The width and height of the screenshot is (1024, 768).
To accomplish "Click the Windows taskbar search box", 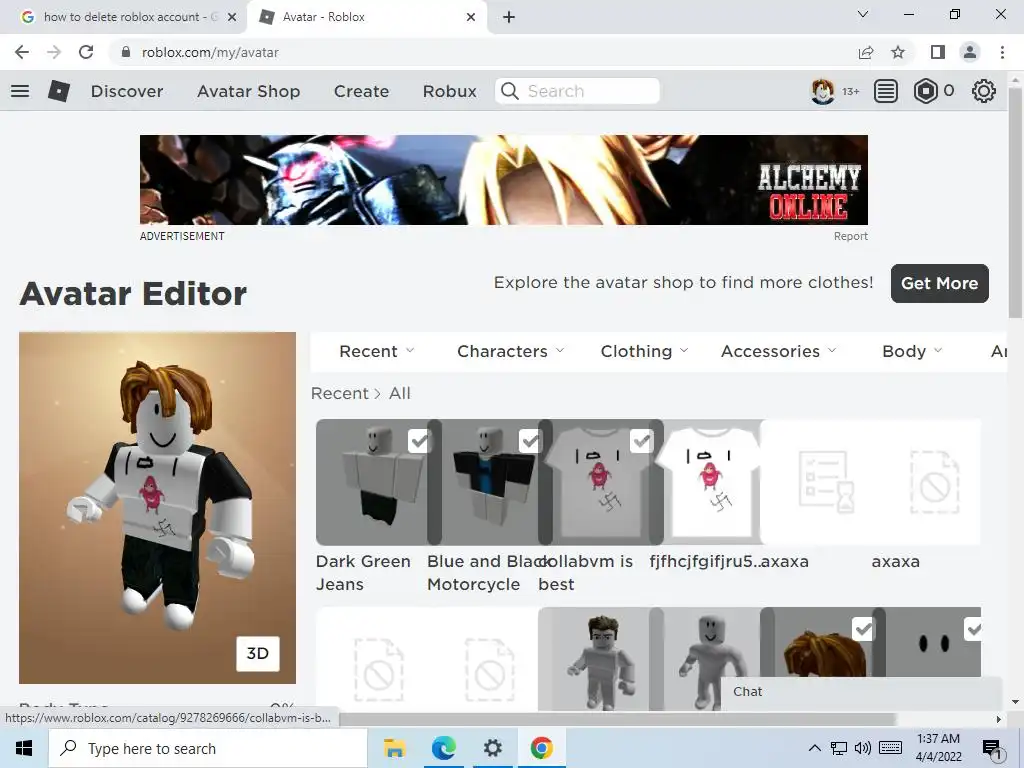I will (x=208, y=748).
